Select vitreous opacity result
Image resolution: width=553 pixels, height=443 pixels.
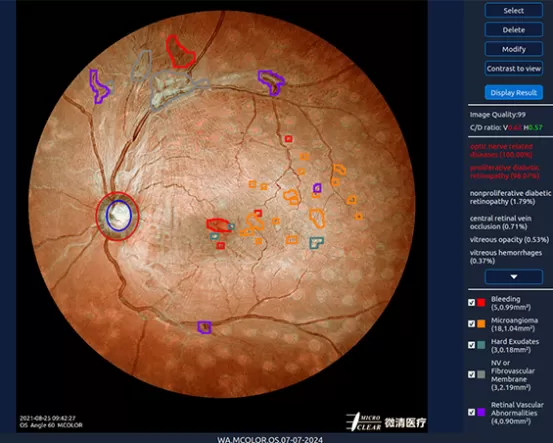click(x=509, y=240)
